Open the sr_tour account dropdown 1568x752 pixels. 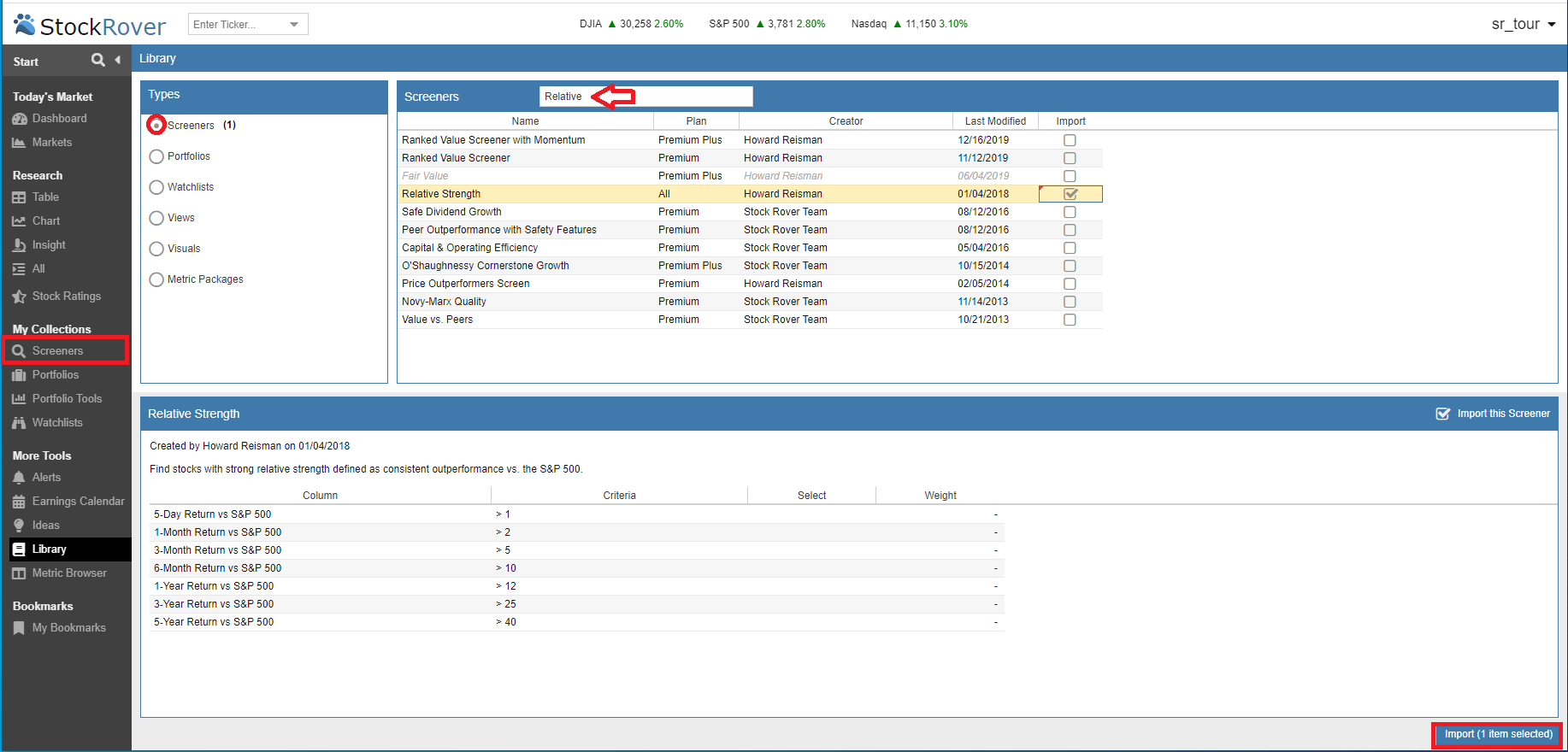[x=1524, y=24]
